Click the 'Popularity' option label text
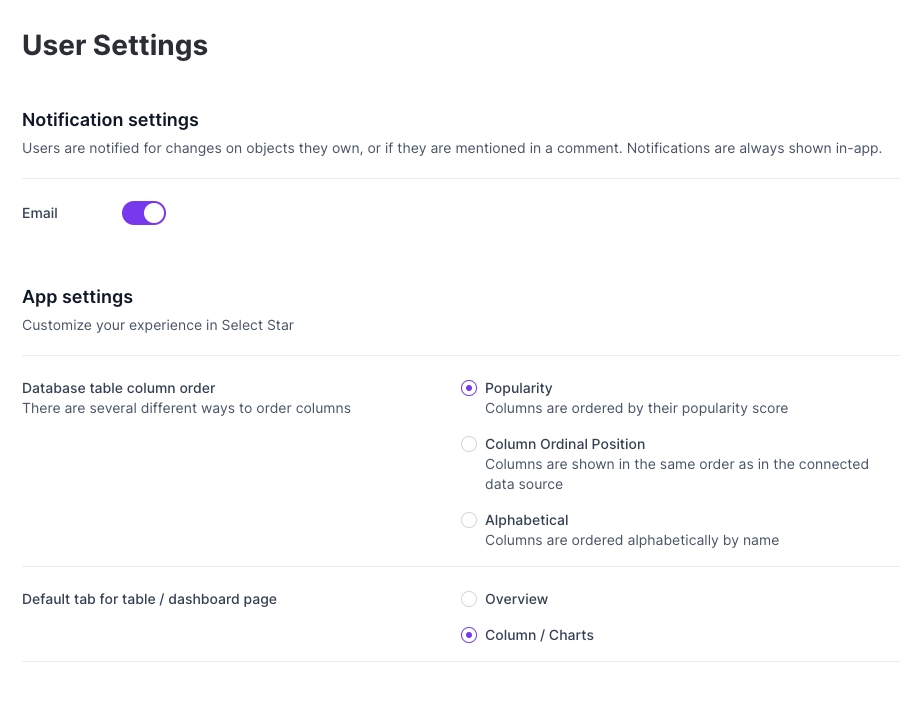Viewport: 924px width, 710px height. (518, 388)
